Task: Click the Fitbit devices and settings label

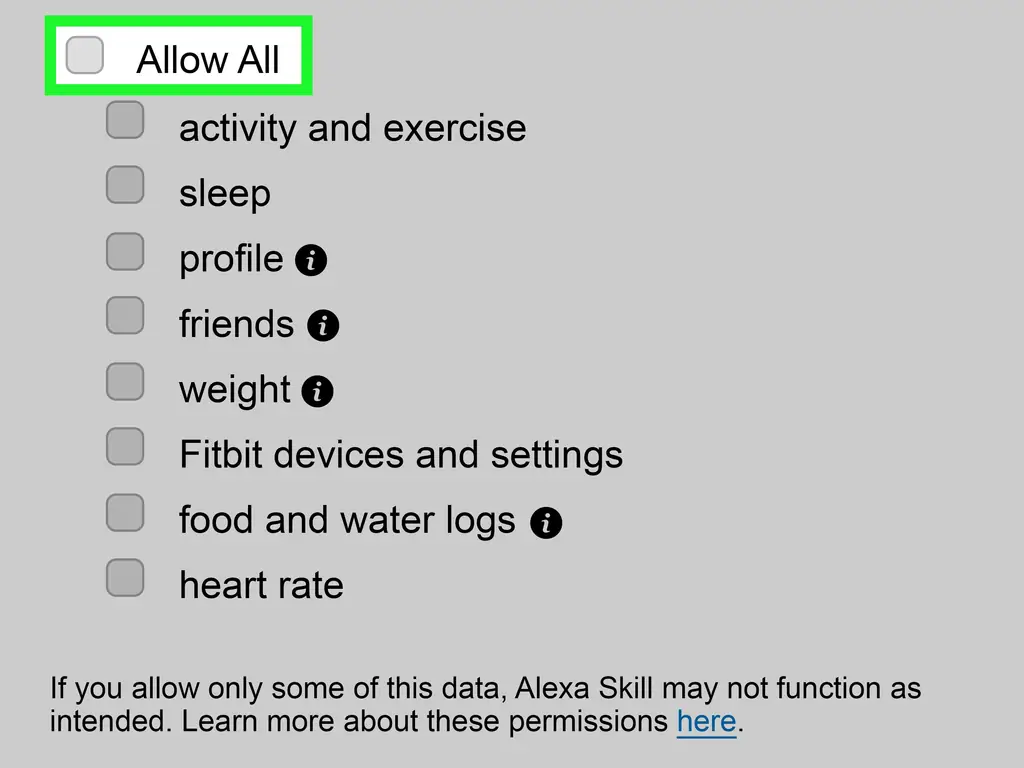Action: point(400,454)
